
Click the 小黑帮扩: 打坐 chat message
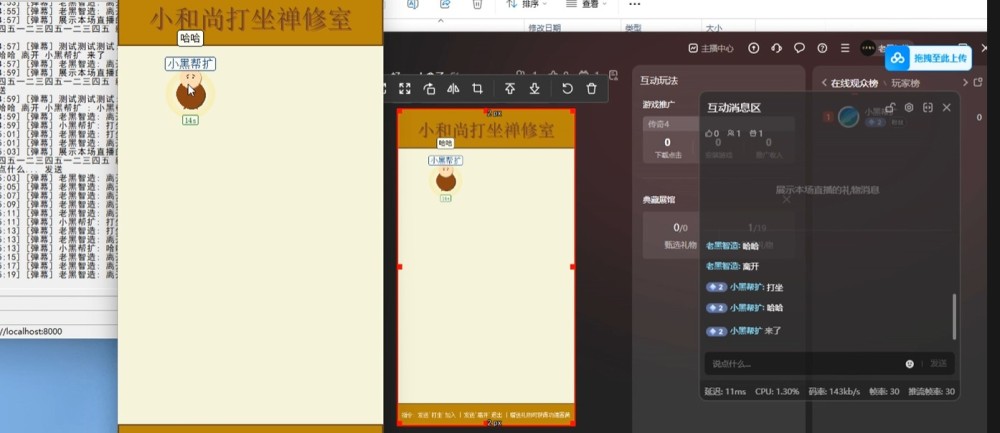(x=744, y=287)
